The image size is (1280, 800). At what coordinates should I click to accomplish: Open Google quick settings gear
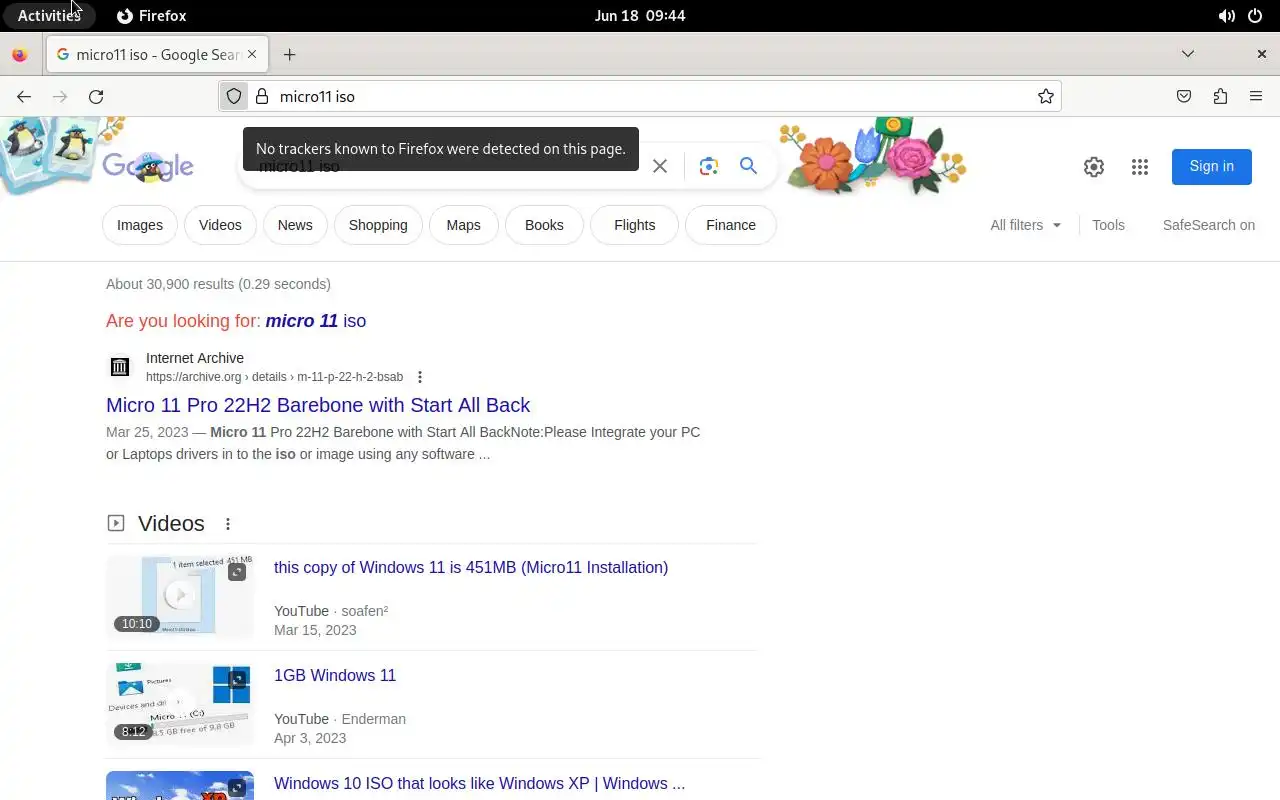click(1094, 167)
